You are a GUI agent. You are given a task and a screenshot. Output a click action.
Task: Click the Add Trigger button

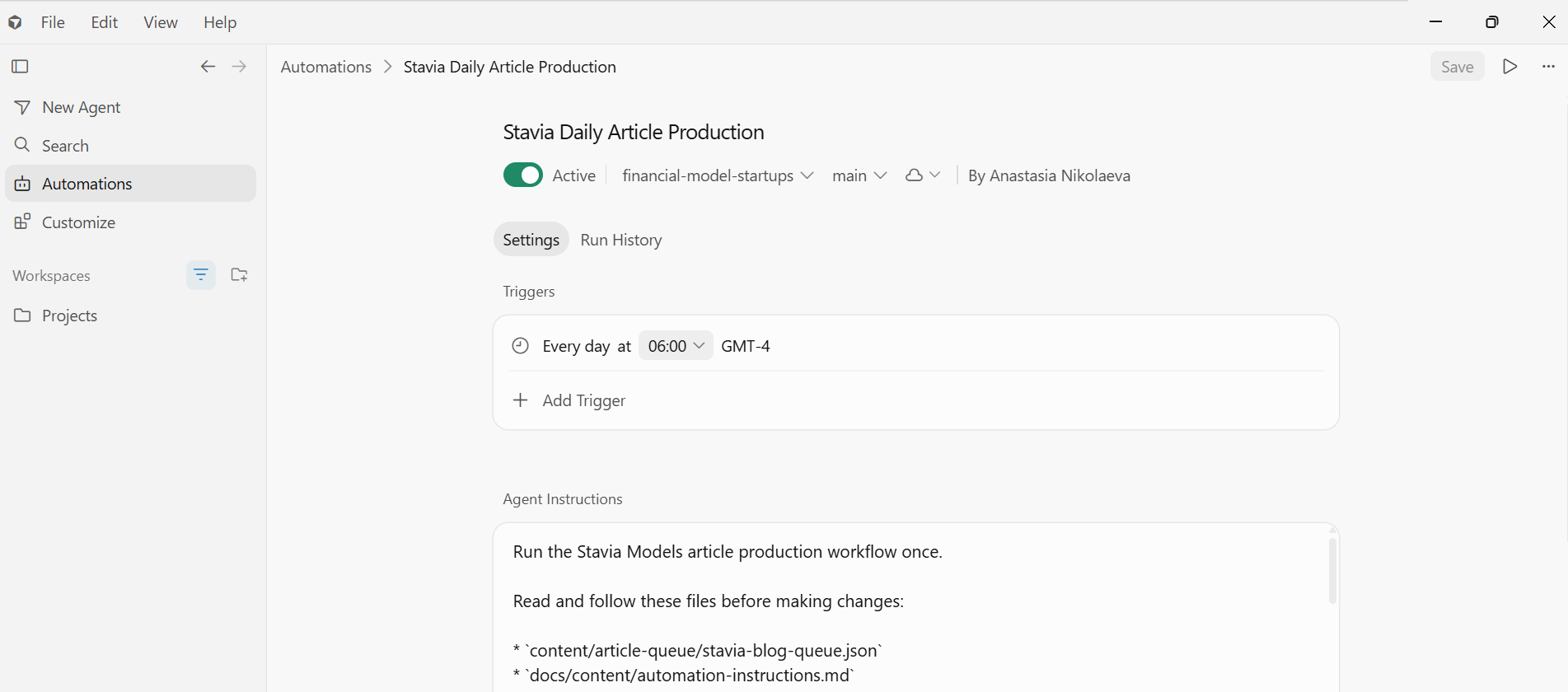pos(569,400)
